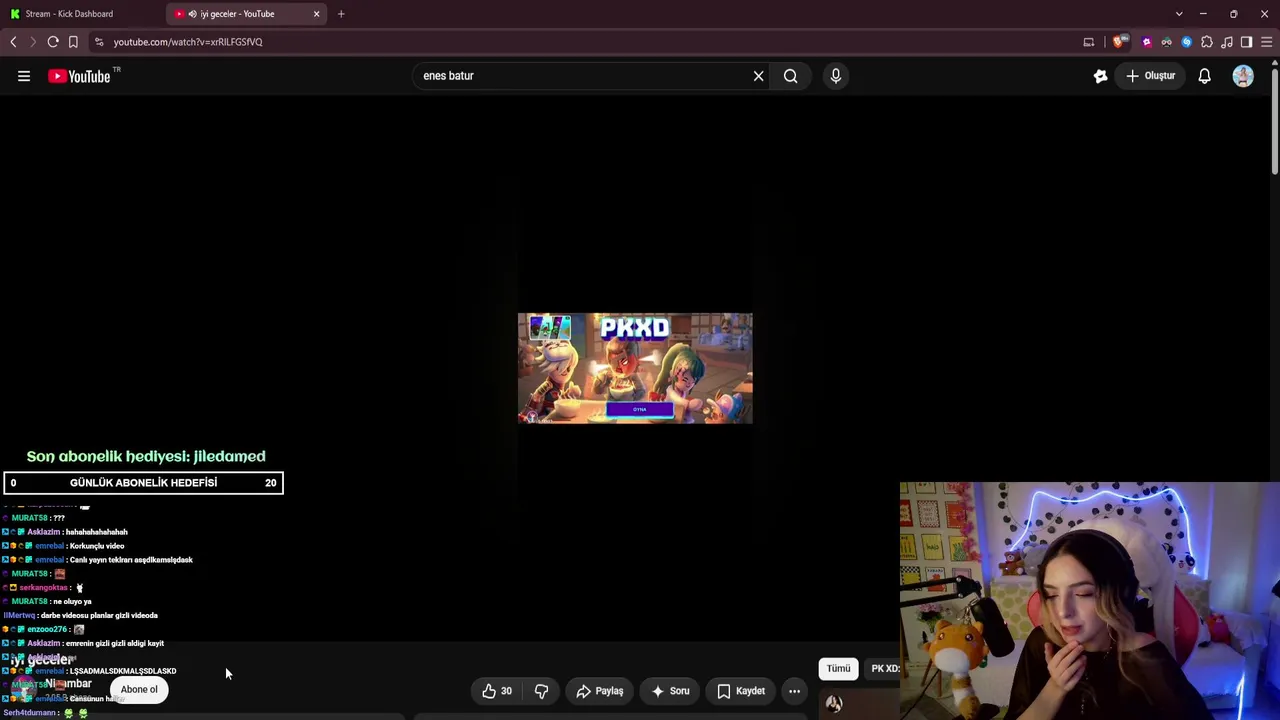
Task: Save the video with Kaydet
Action: (x=741, y=691)
